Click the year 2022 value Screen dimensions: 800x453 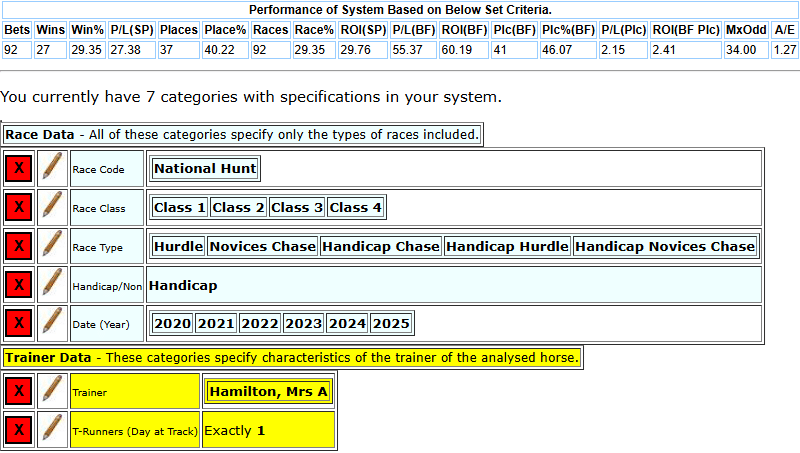pyautogui.click(x=260, y=323)
